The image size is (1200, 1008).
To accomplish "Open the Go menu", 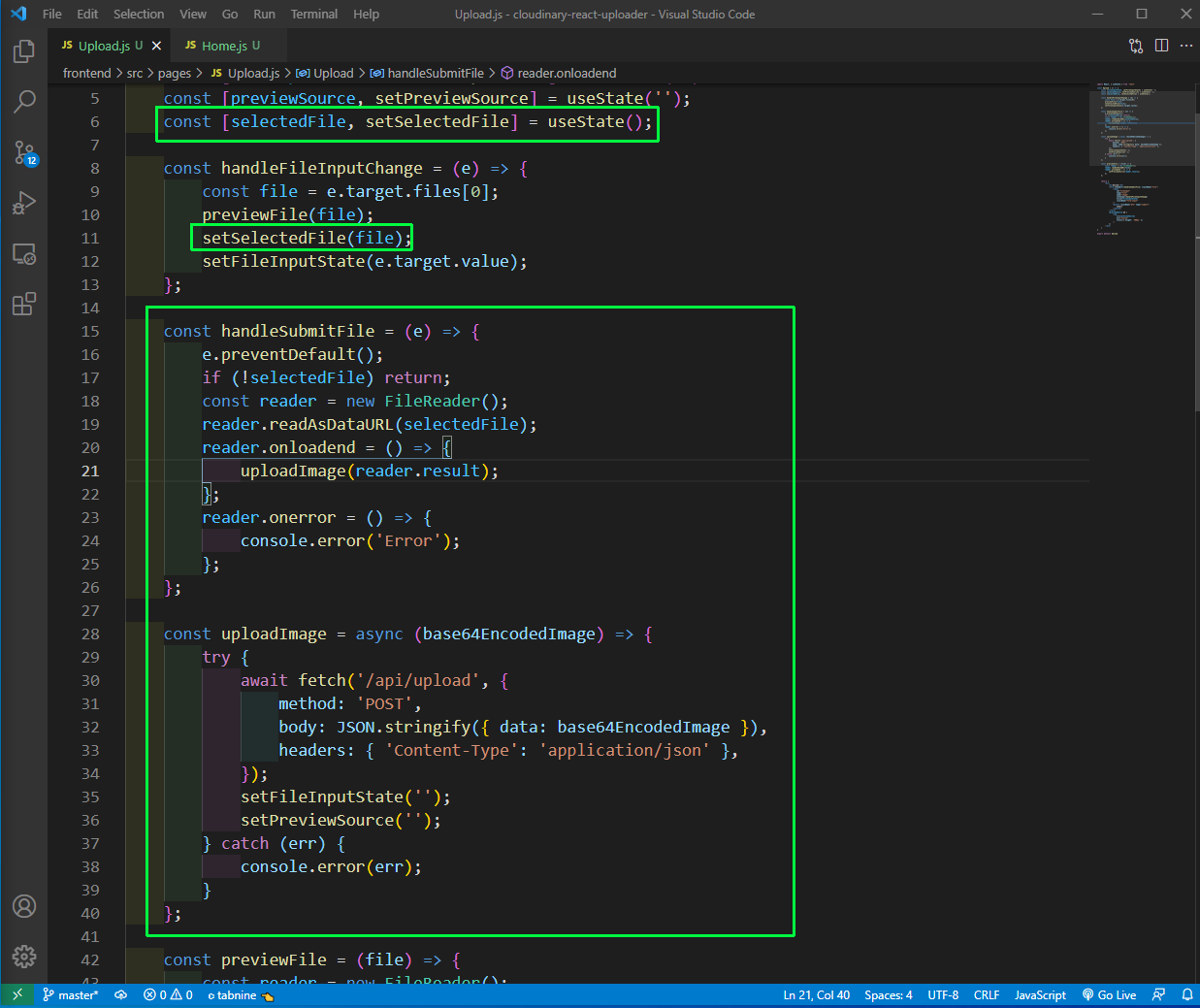I will pos(230,14).
